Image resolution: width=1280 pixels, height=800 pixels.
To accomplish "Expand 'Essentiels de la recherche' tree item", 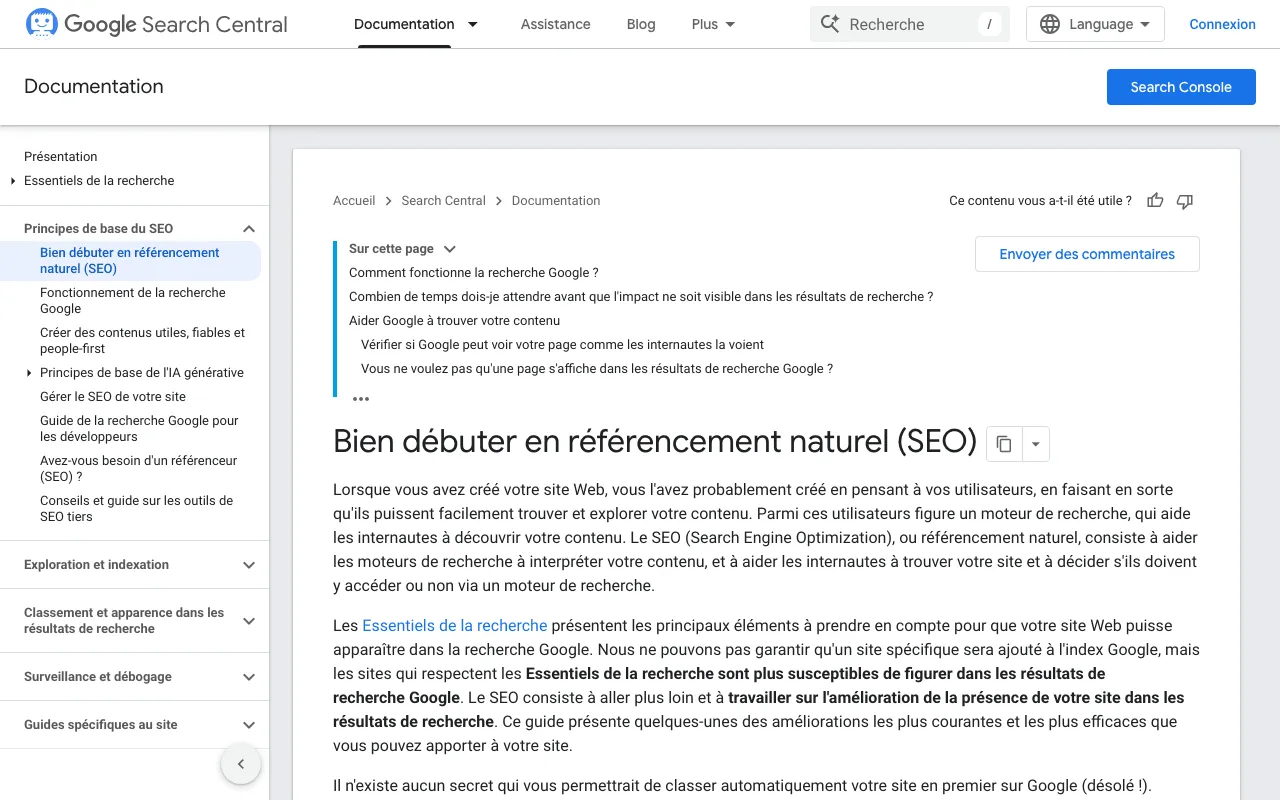I will coord(13,181).
